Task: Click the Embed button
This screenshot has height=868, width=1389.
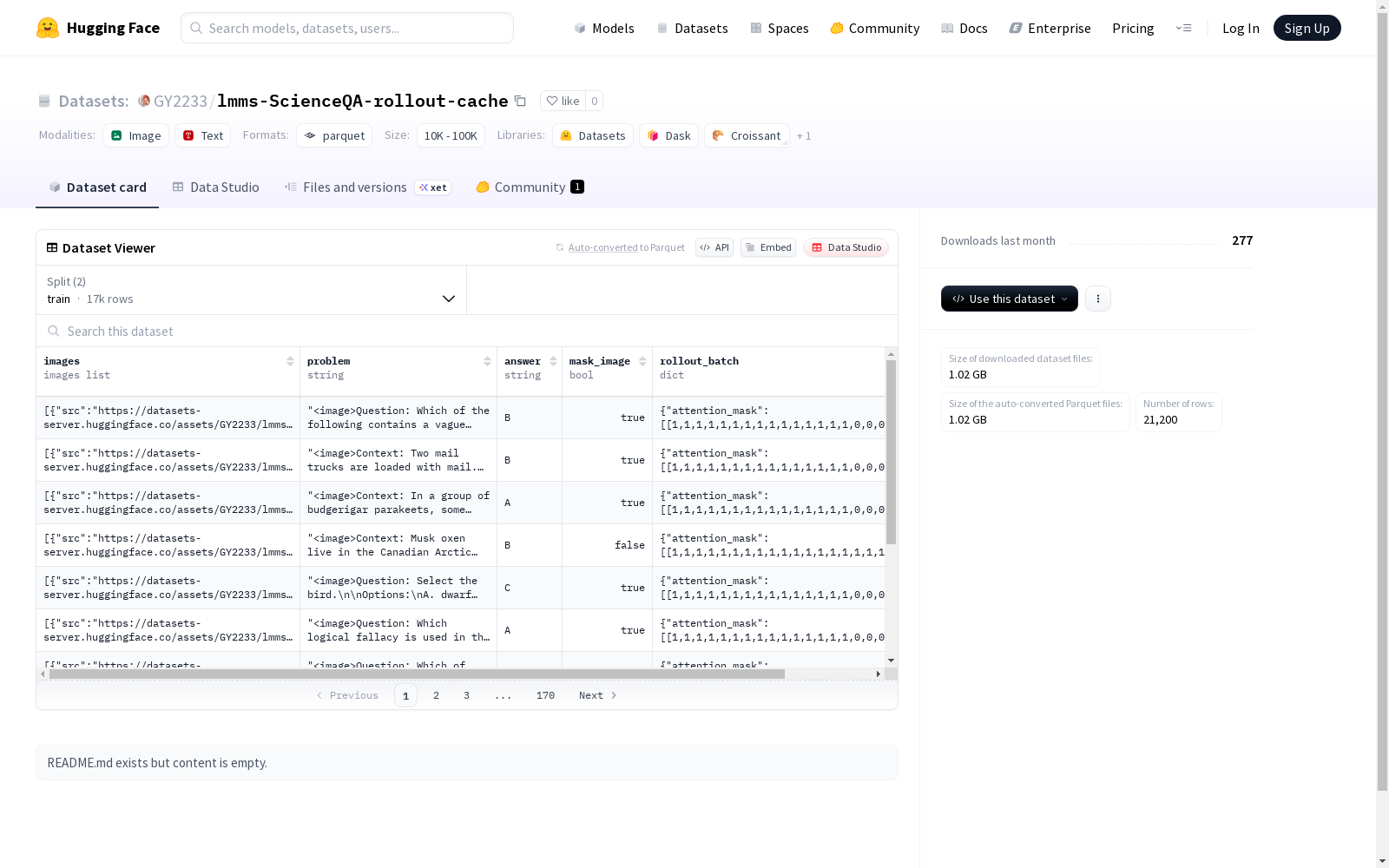Action: tap(768, 247)
